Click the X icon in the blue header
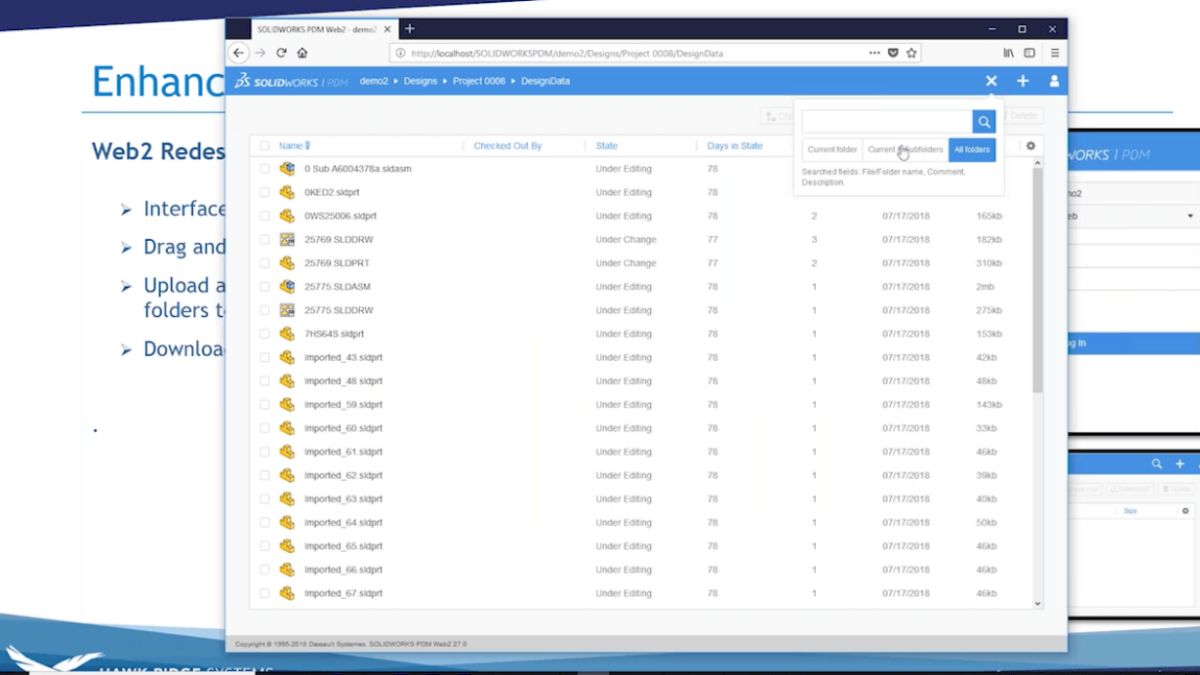 coord(991,81)
